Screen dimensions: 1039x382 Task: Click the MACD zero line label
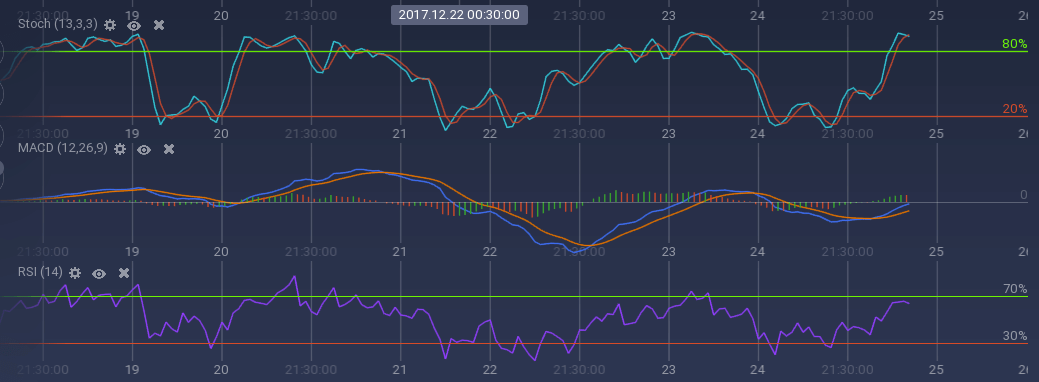1023,196
